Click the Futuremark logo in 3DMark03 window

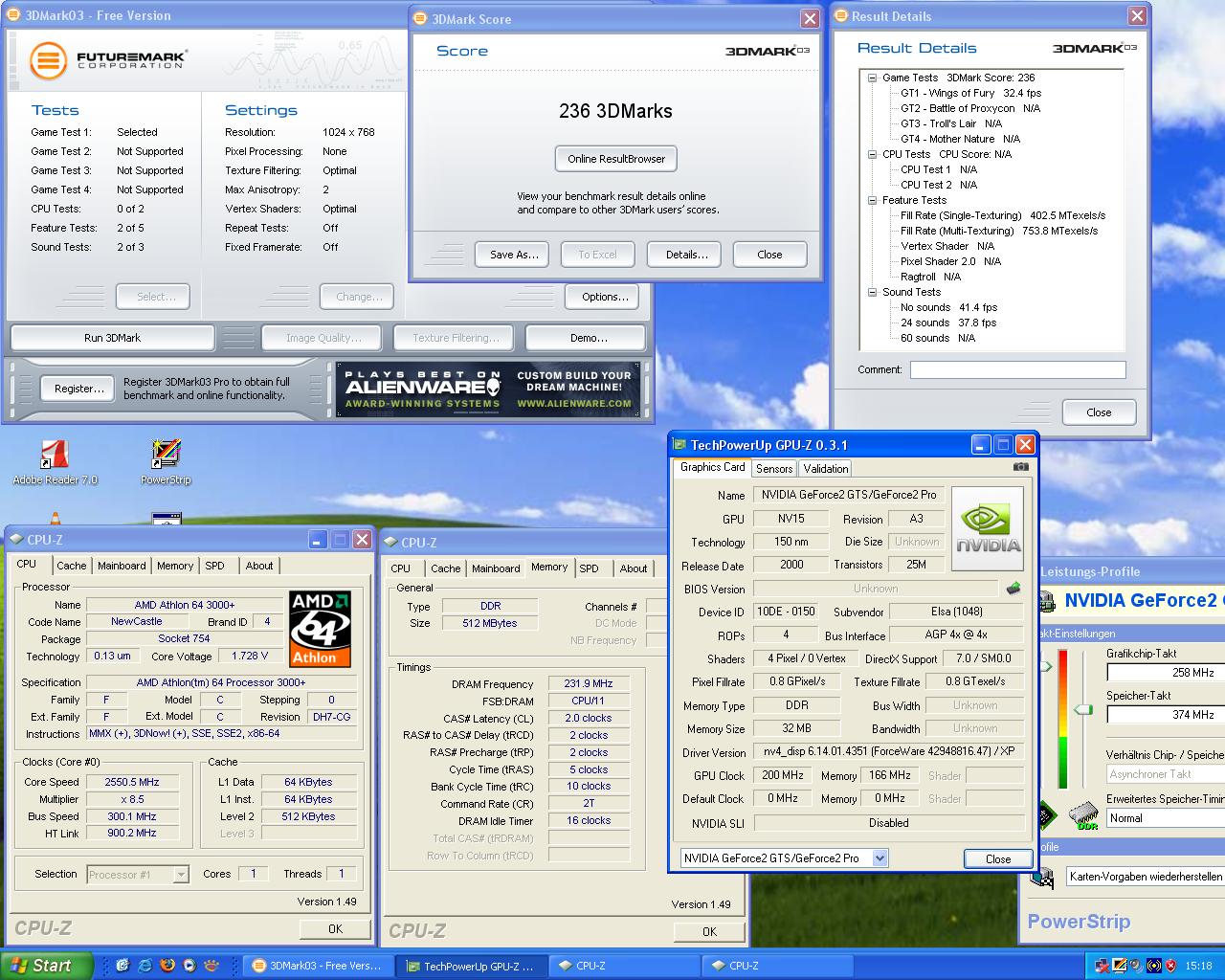coord(107,60)
